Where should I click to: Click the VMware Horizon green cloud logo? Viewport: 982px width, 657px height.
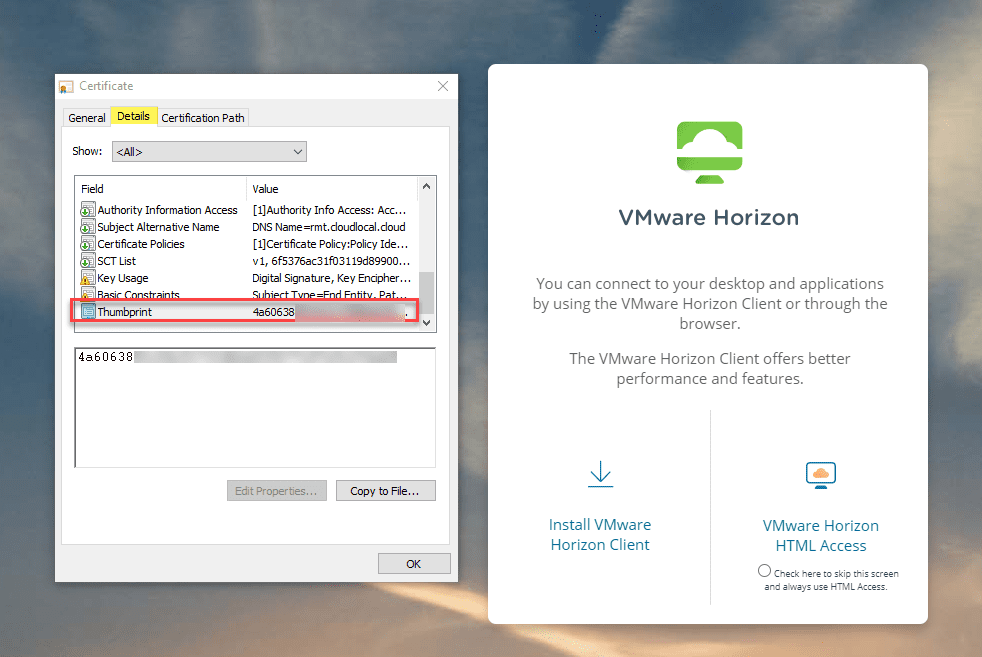[709, 152]
